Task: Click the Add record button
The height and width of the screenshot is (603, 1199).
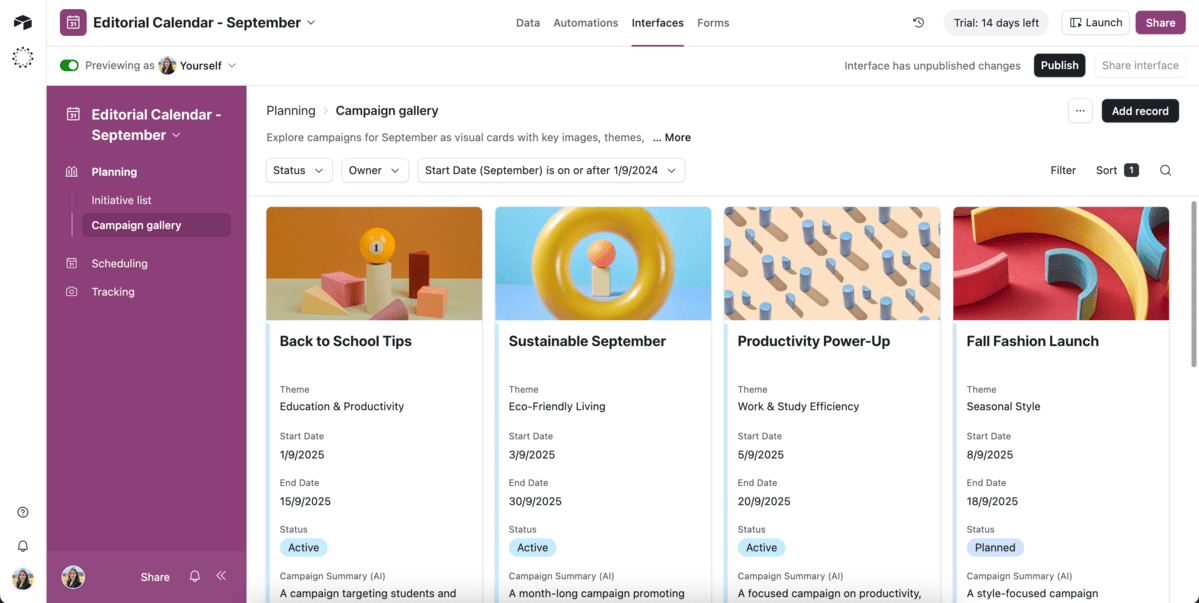Action: pos(1139,111)
